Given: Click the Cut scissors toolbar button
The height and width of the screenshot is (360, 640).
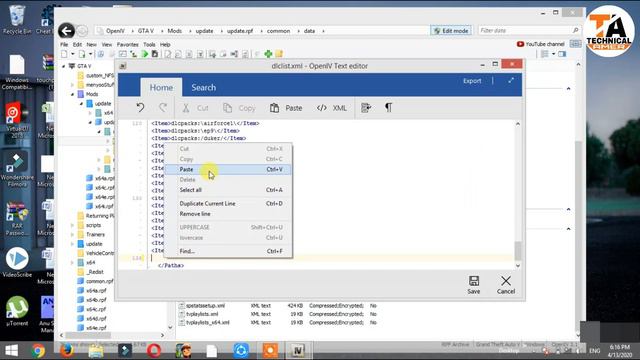Looking at the screenshot, I should tap(195, 108).
